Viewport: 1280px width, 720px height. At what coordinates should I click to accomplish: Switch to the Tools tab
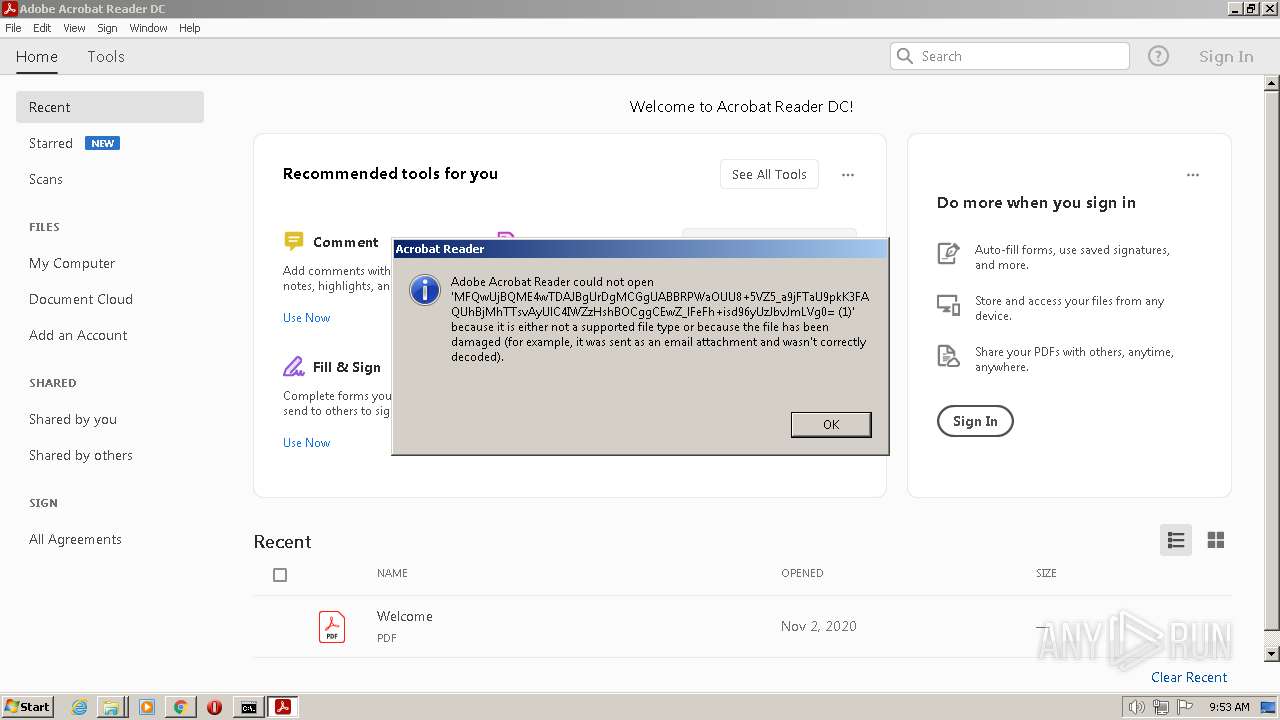tap(106, 56)
